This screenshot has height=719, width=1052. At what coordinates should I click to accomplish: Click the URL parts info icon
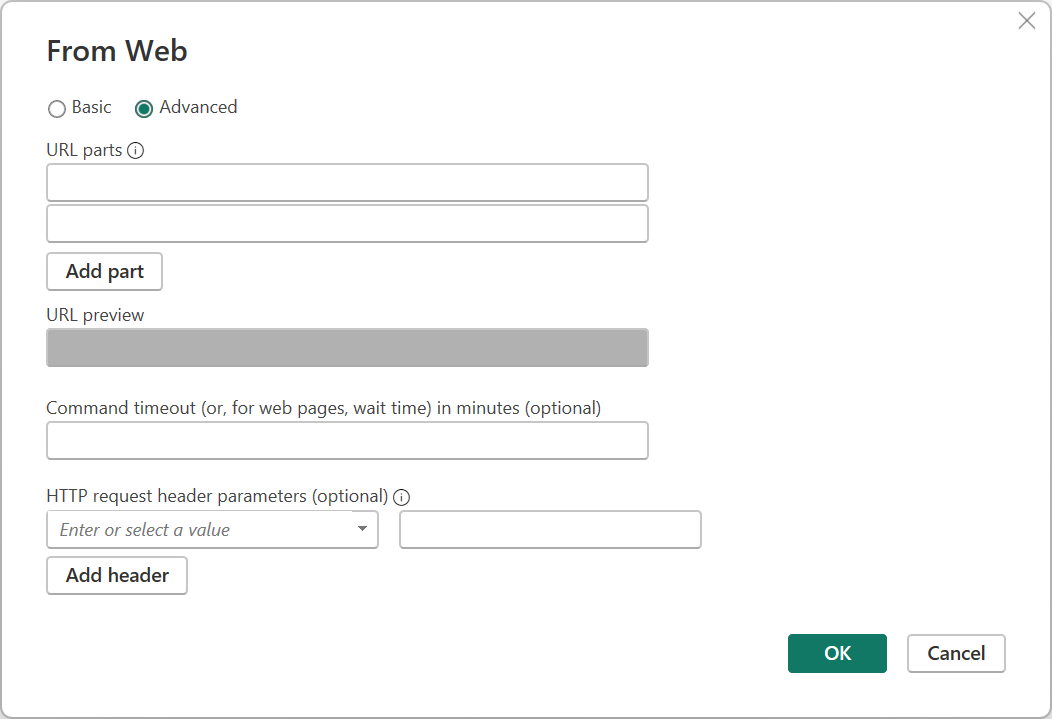(x=137, y=150)
